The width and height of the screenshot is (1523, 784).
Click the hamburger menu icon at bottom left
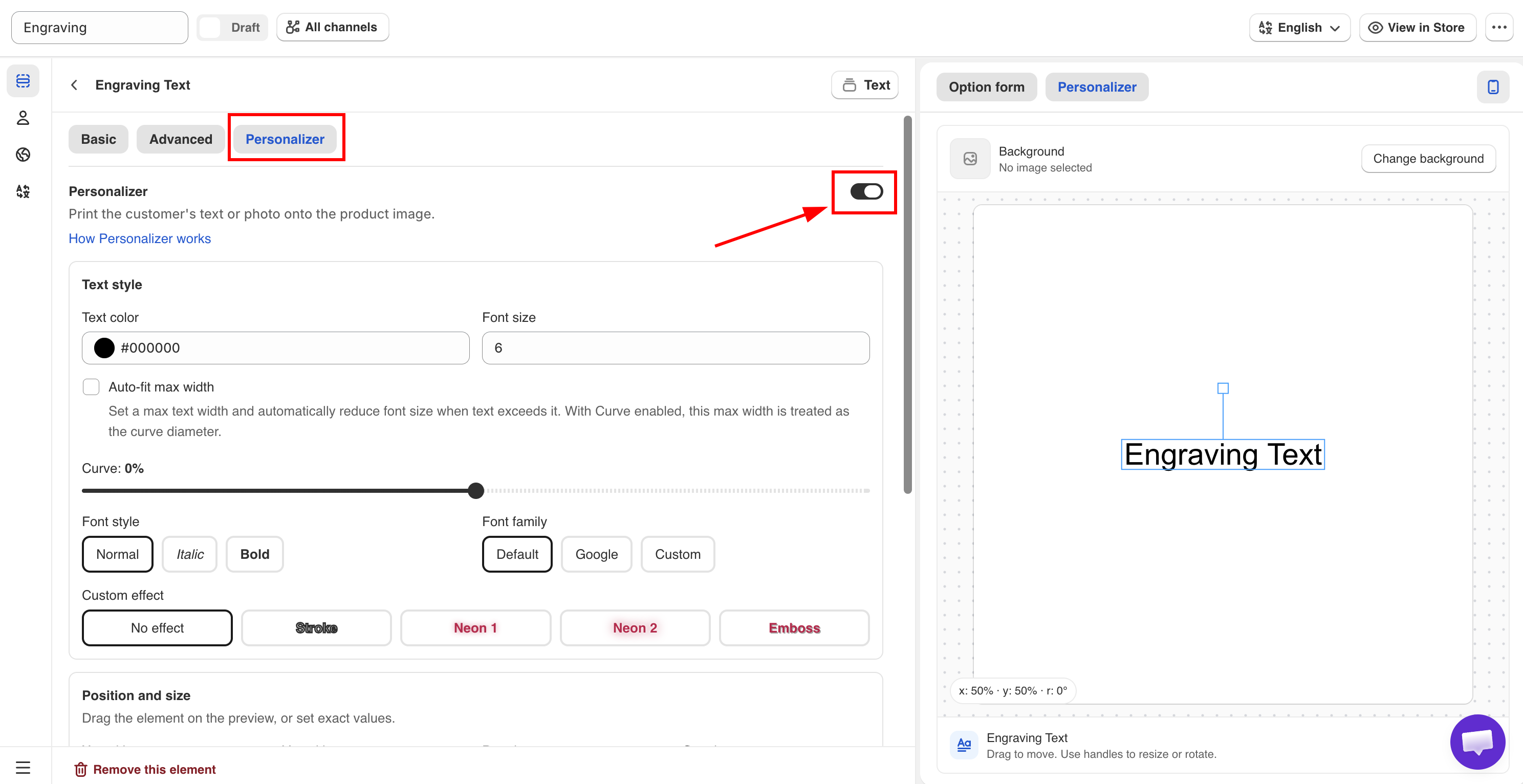23,768
